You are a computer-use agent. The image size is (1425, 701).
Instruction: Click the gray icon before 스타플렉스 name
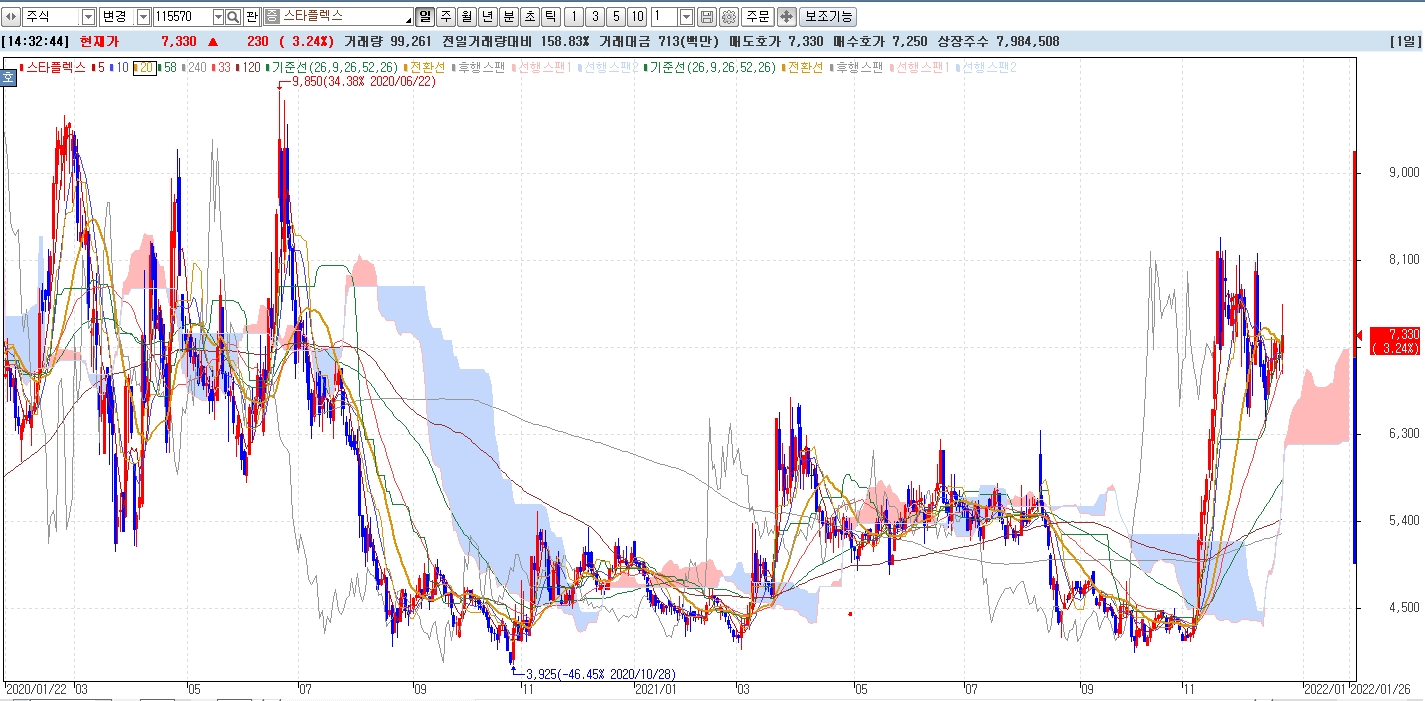[x=272, y=17]
